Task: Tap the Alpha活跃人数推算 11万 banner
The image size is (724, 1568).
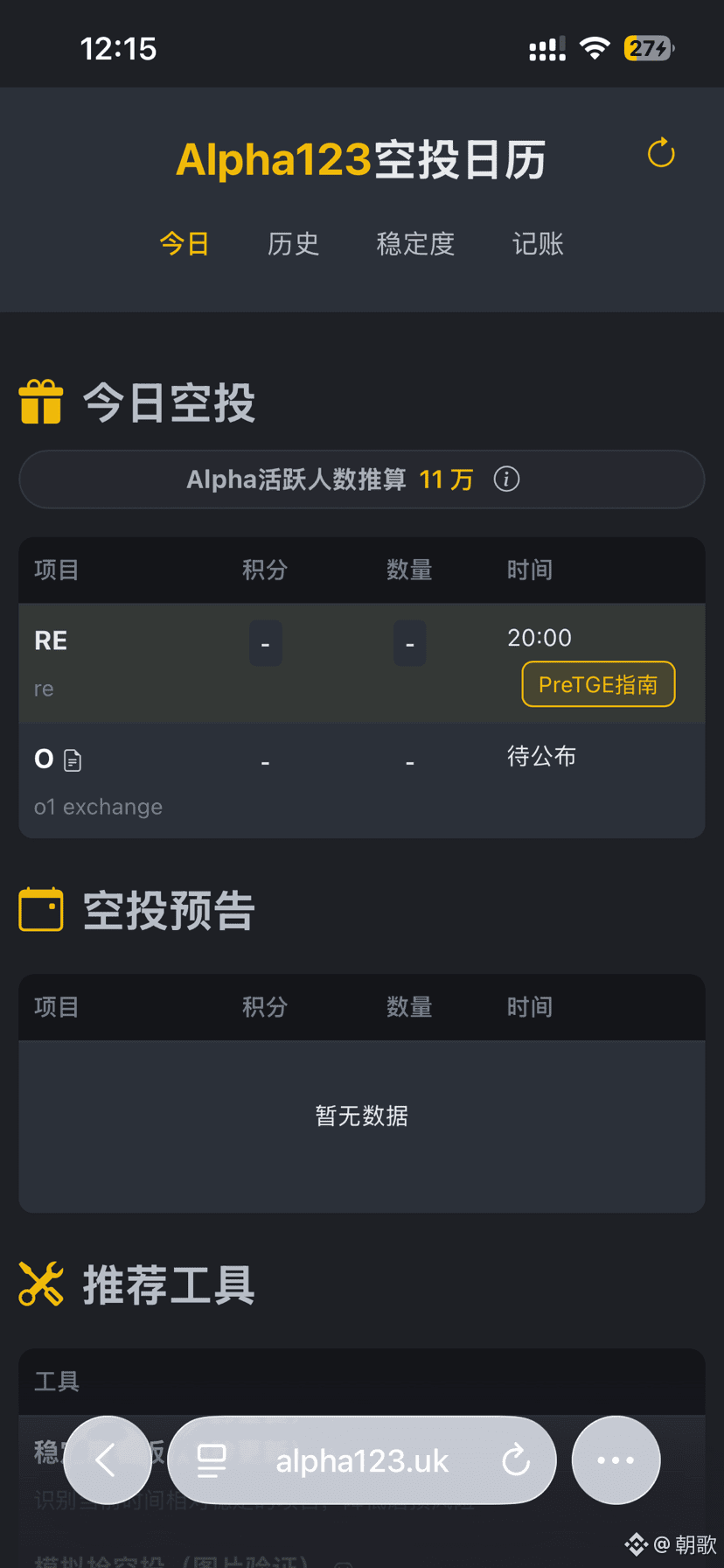Action: pyautogui.click(x=362, y=479)
